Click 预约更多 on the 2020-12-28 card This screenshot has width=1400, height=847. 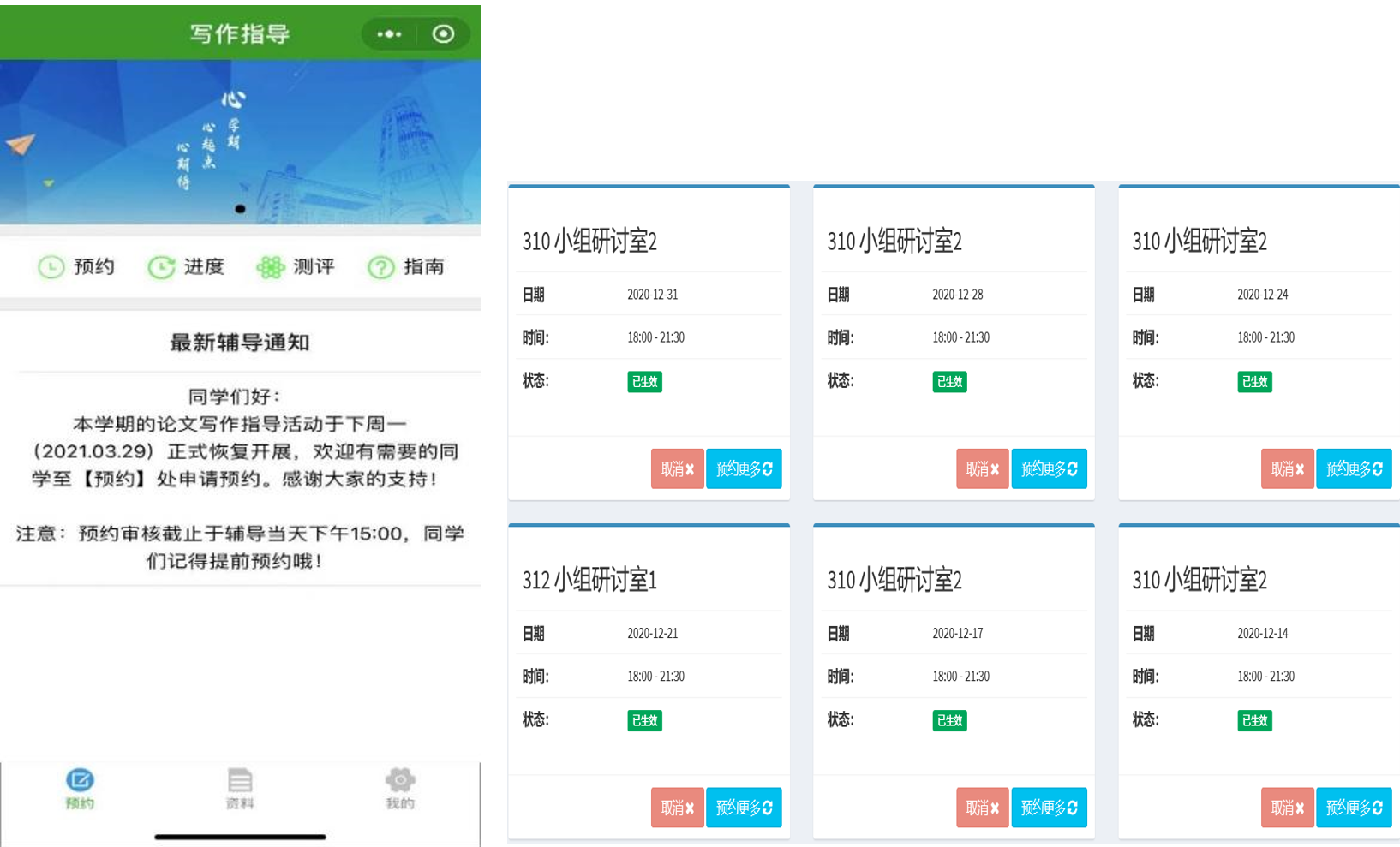tap(1049, 468)
